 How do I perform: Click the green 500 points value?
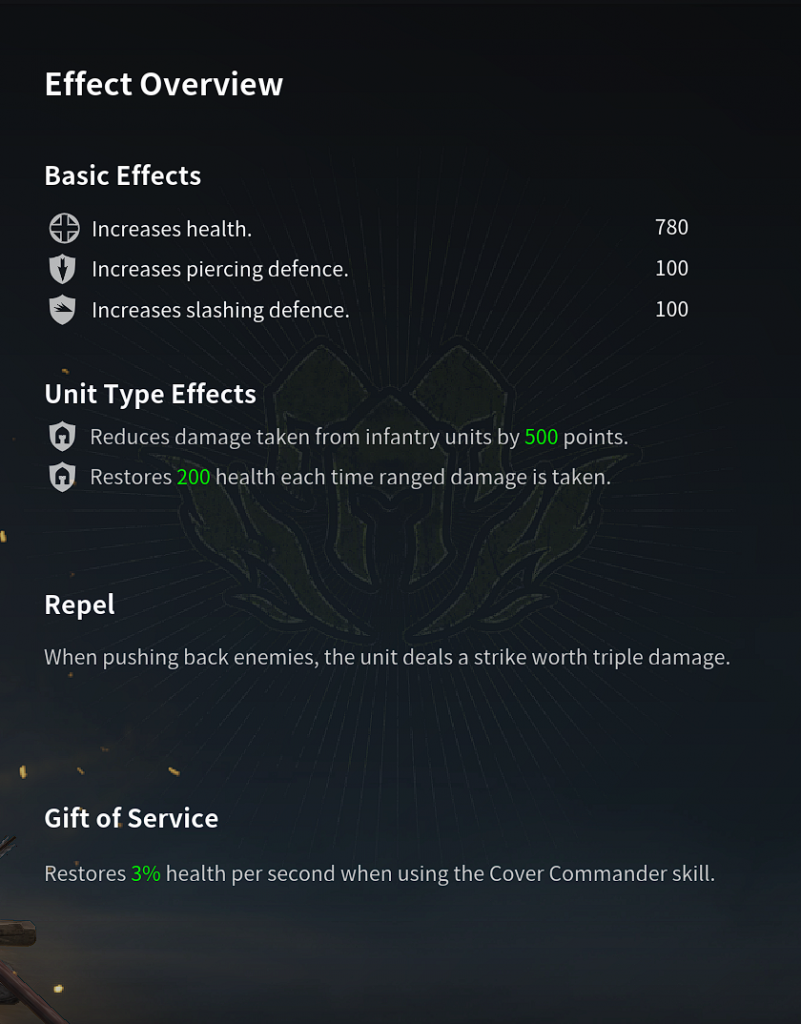click(541, 437)
